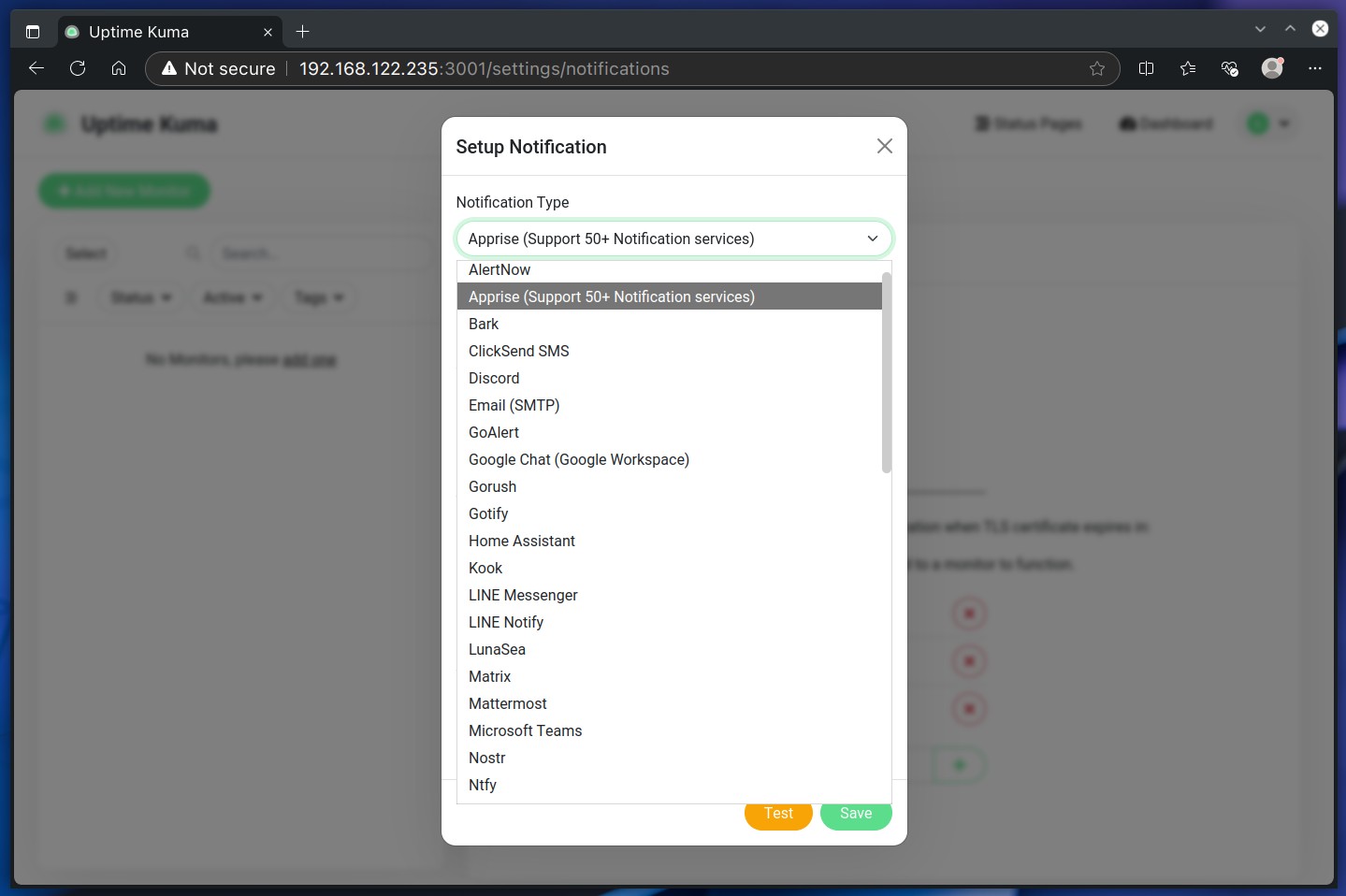
Task: Pick LINE Notify from the list
Action: [670, 622]
